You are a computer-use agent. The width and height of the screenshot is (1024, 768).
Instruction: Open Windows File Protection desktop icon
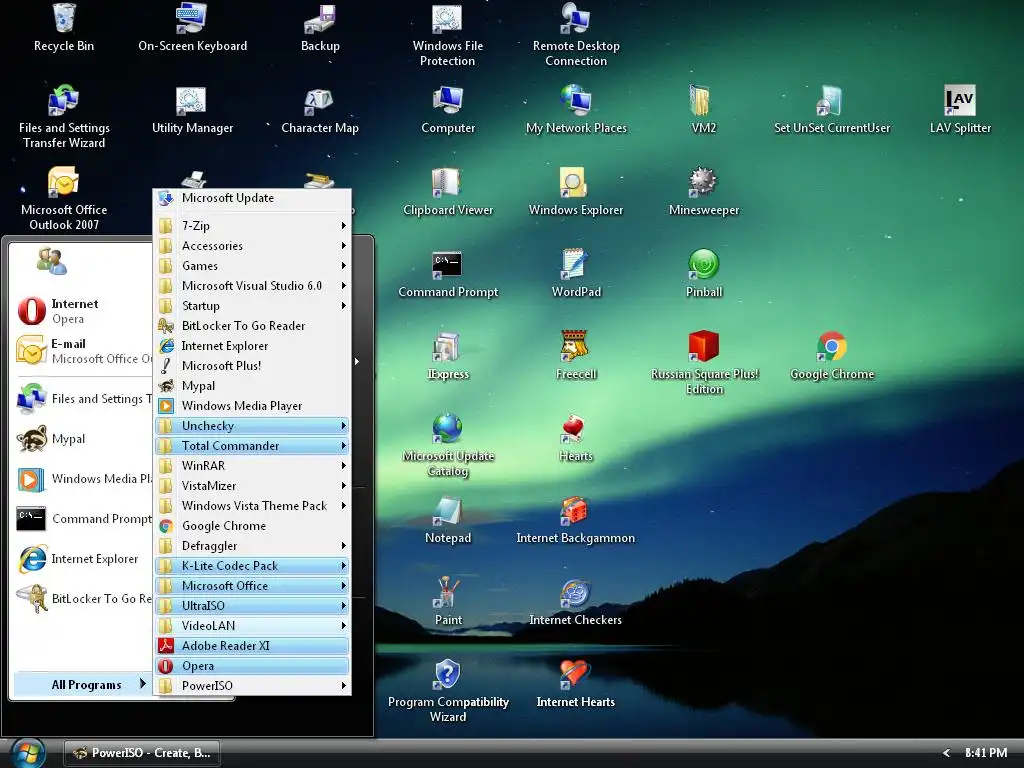(447, 35)
